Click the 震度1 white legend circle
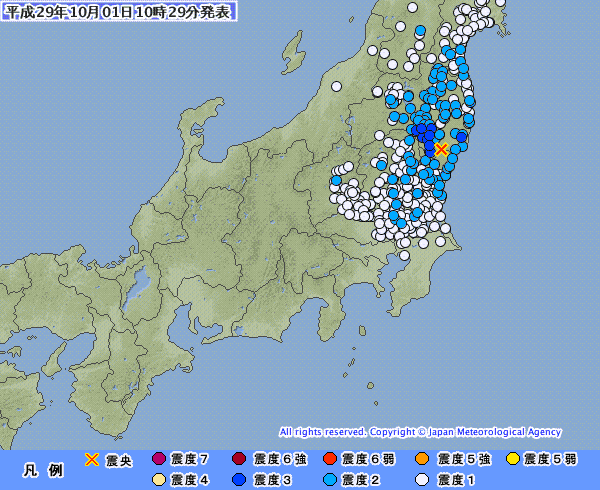 coord(422,480)
